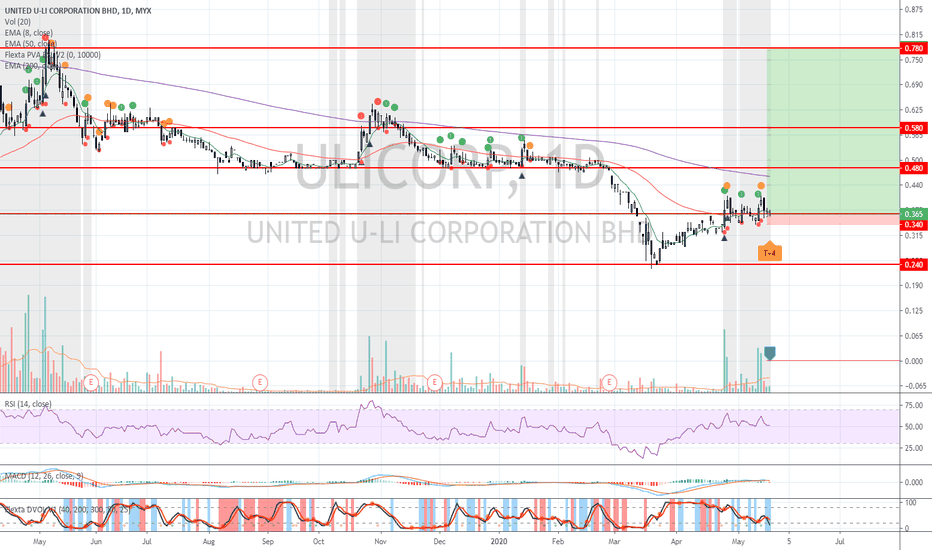Select the Vol (20) indicator legend
The height and width of the screenshot is (550, 932).
point(18,22)
